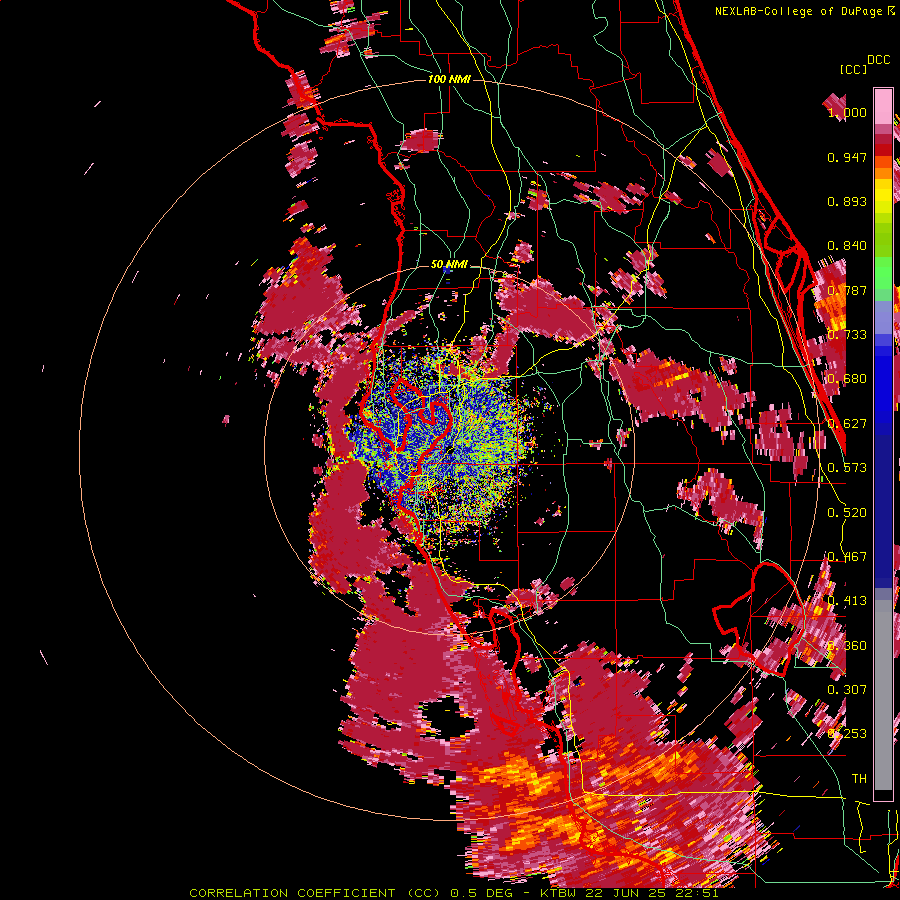
Task: Click the 0.680 scale value
Action: [x=847, y=379]
